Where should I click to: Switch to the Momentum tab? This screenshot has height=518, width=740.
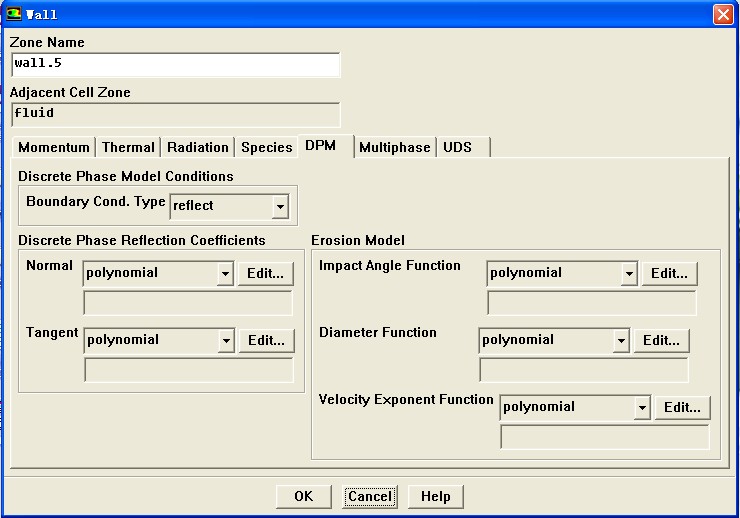coord(55,147)
